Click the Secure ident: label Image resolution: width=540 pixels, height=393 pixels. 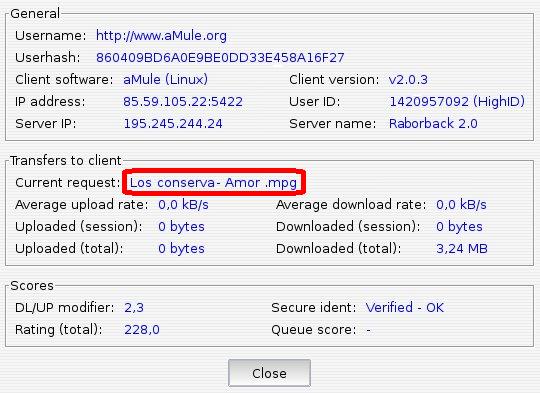pos(313,308)
